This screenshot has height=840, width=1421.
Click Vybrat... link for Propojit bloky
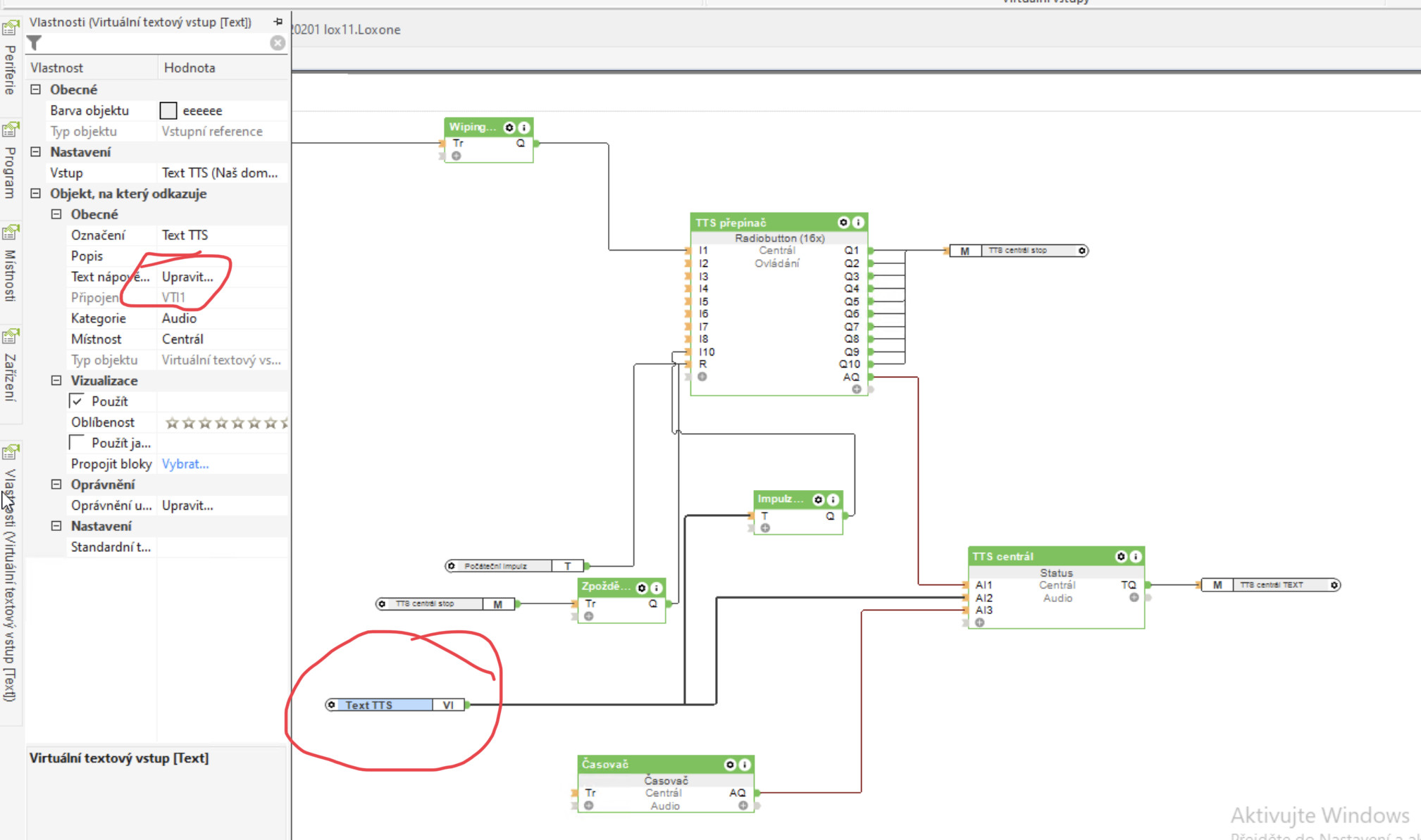(185, 464)
